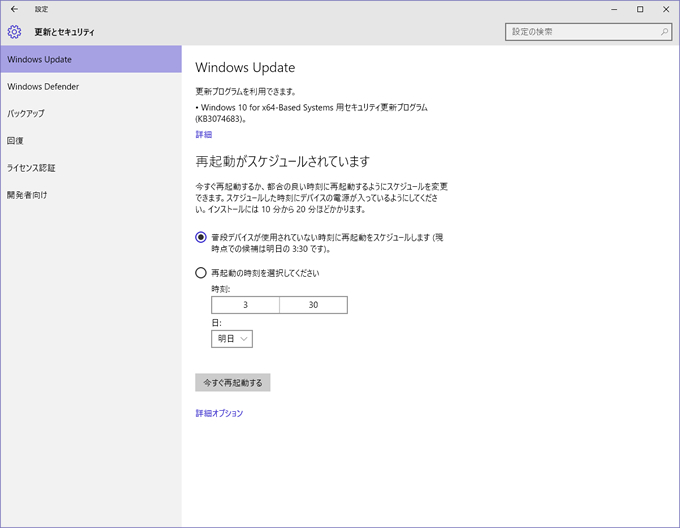The width and height of the screenshot is (680, 528).
Task: Click the search magnifier icon
Action: coord(664,32)
